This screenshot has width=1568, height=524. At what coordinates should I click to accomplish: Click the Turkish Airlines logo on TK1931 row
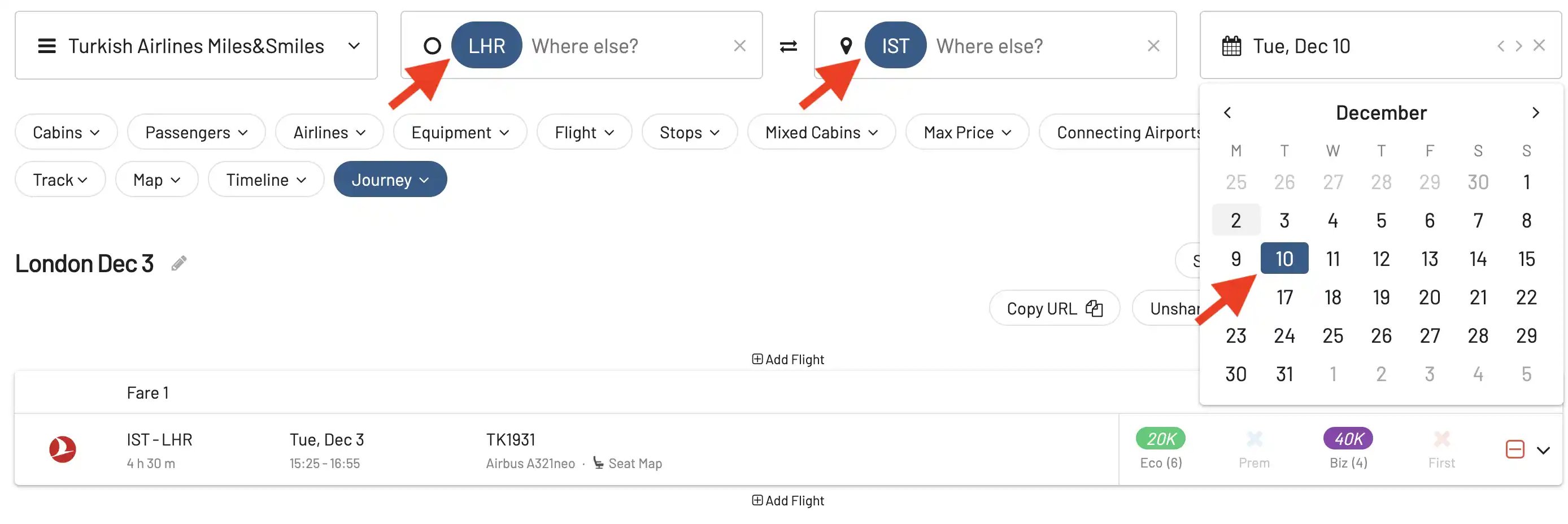click(x=63, y=450)
